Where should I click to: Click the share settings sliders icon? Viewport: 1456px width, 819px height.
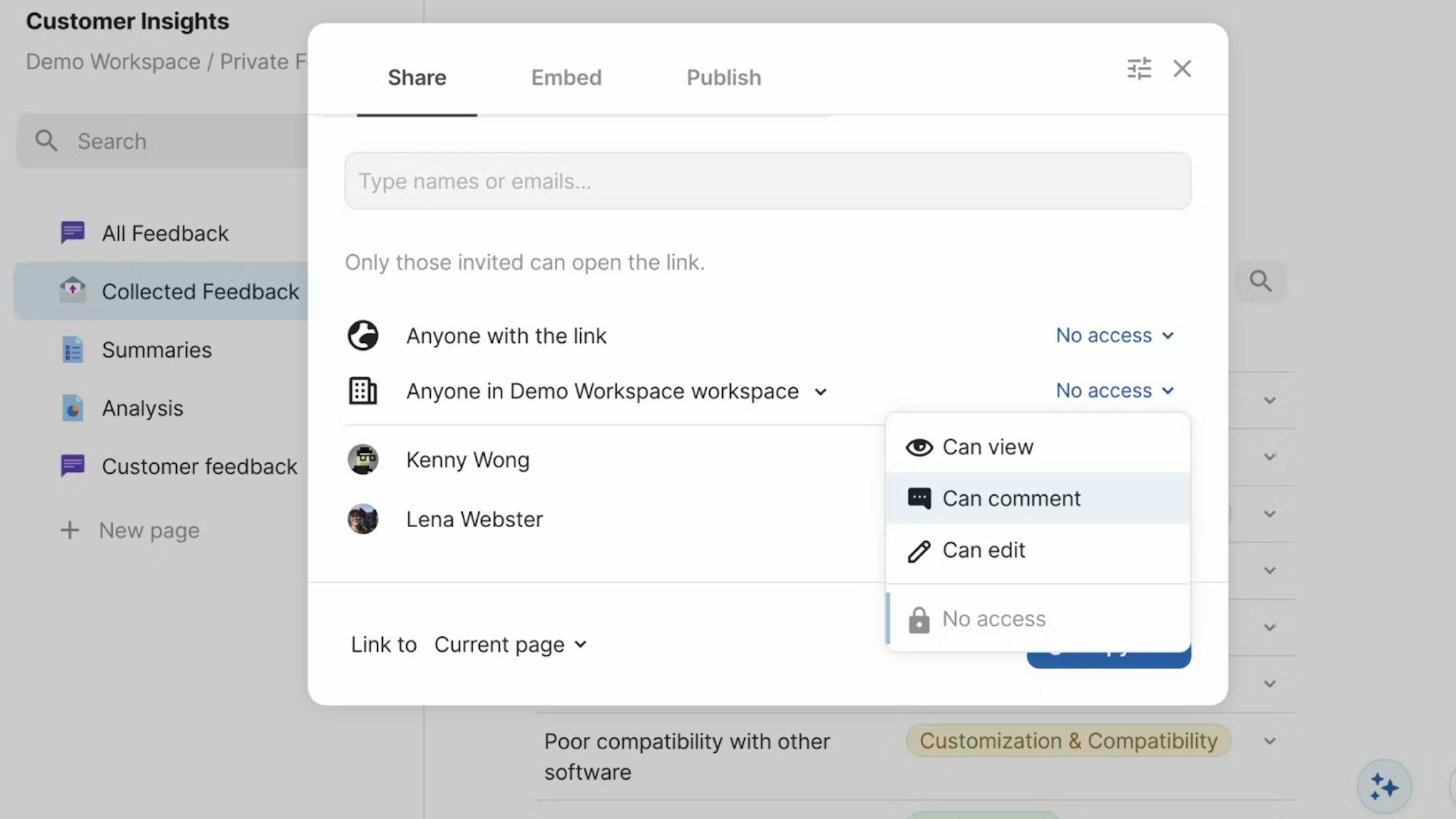(1139, 68)
